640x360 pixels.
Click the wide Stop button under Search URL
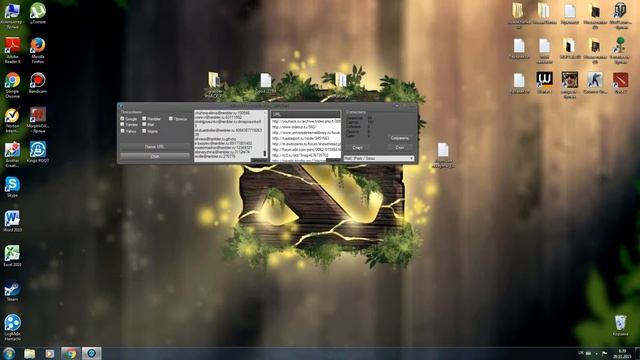tap(155, 156)
